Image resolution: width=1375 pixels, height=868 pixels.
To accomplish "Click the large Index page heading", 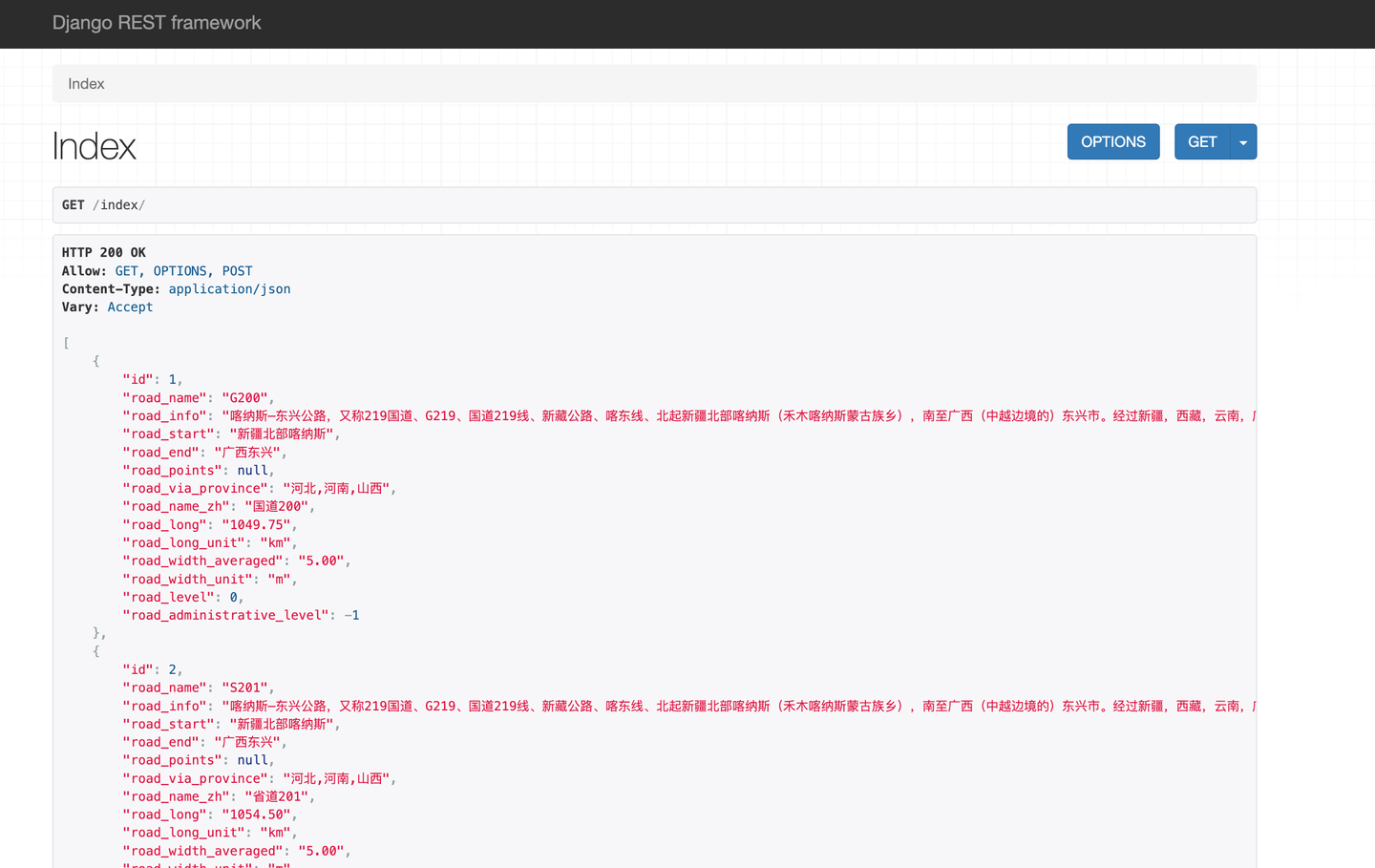I will coord(94,145).
